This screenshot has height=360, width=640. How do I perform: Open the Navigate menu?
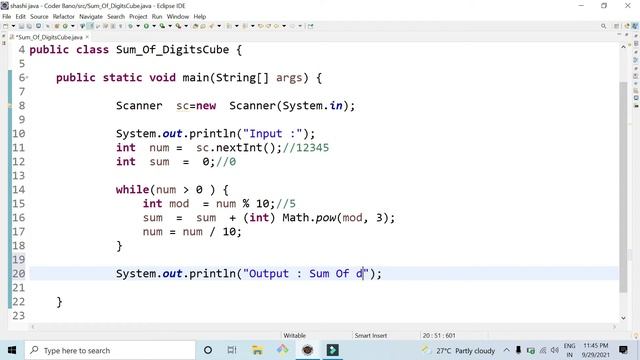91,17
